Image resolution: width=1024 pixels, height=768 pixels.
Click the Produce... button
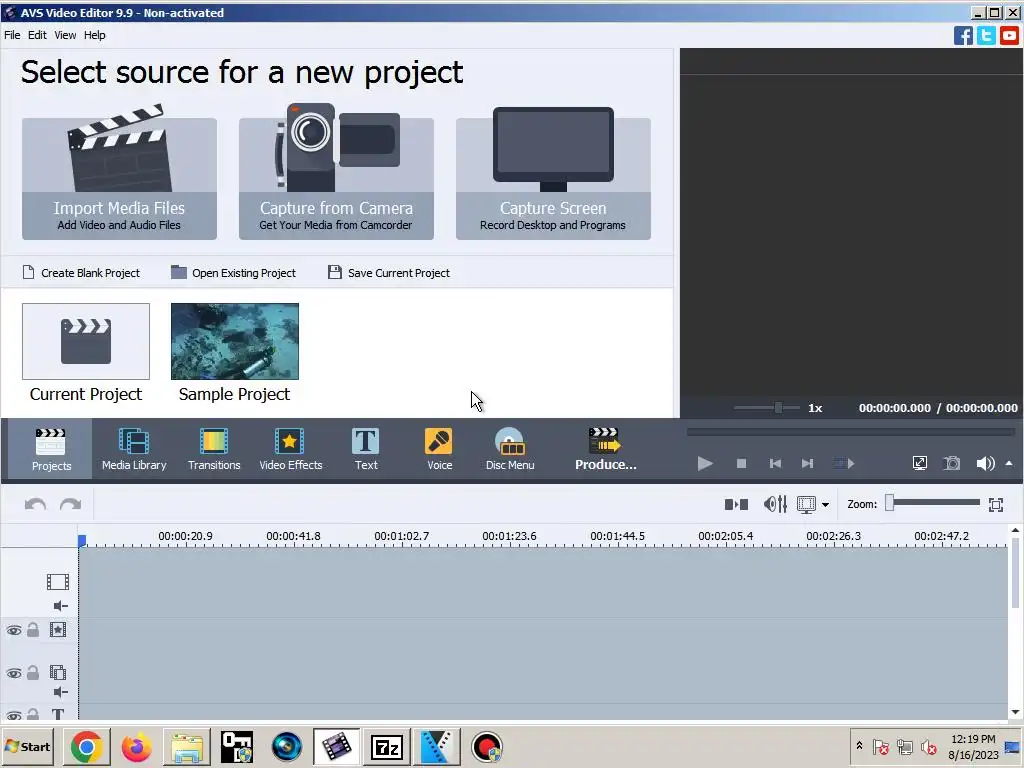(605, 449)
